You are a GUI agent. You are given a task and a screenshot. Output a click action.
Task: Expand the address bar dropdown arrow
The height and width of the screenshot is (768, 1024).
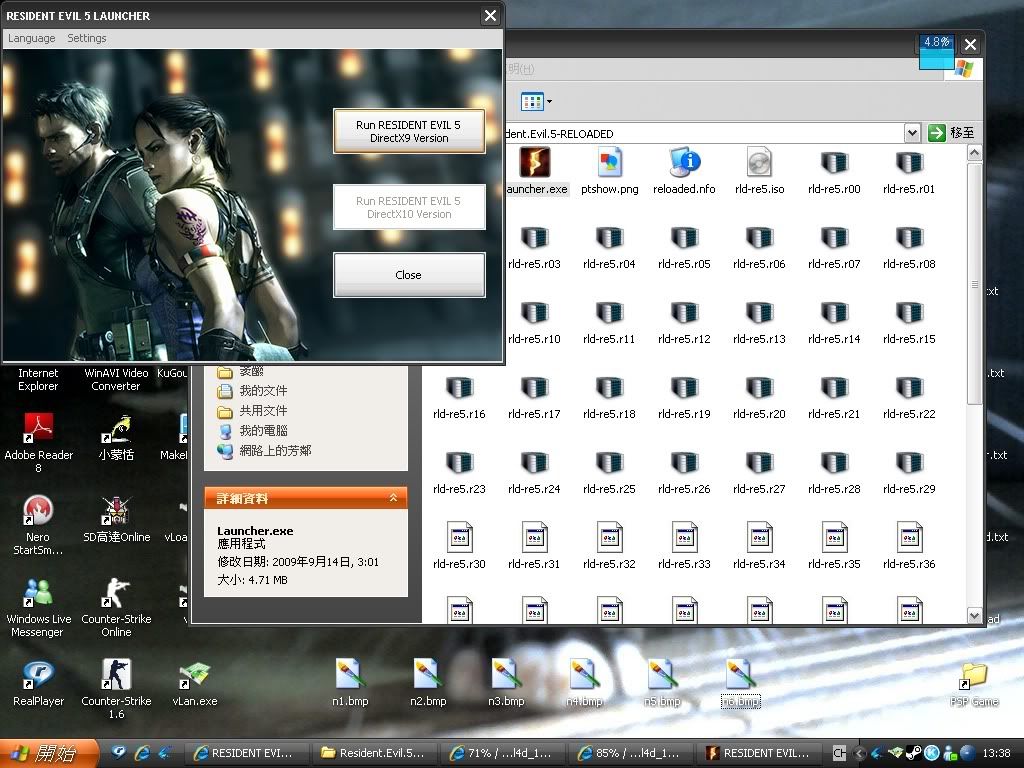click(x=911, y=133)
